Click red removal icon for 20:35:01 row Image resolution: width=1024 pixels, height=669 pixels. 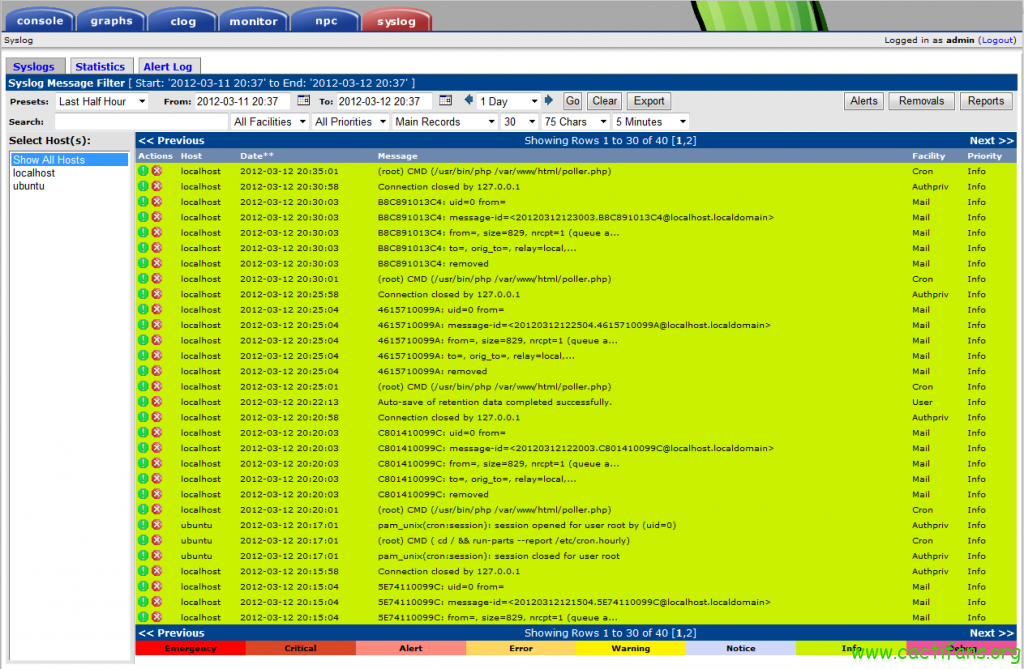(x=157, y=171)
